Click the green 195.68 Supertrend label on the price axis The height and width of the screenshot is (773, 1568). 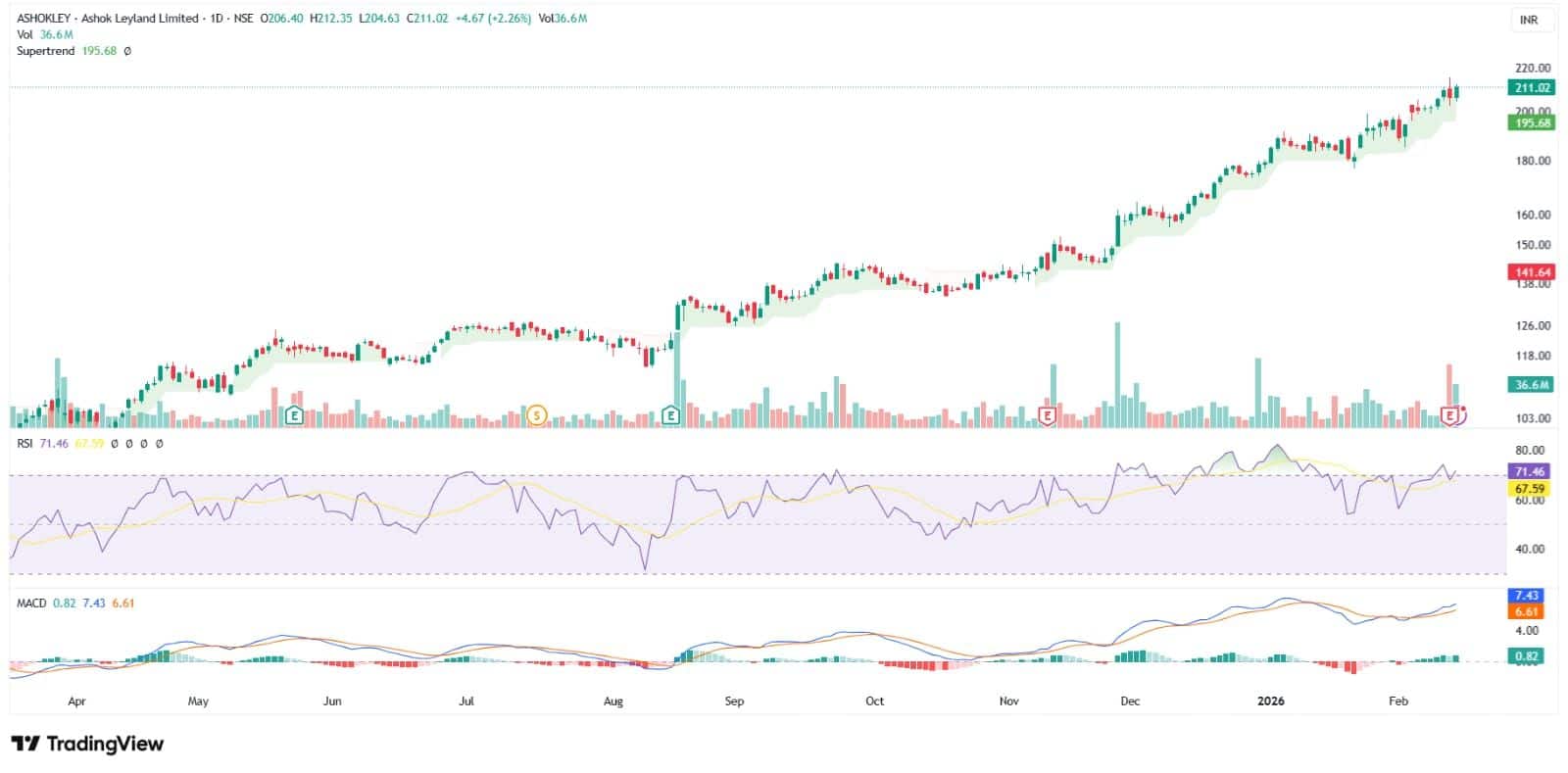pos(1533,123)
